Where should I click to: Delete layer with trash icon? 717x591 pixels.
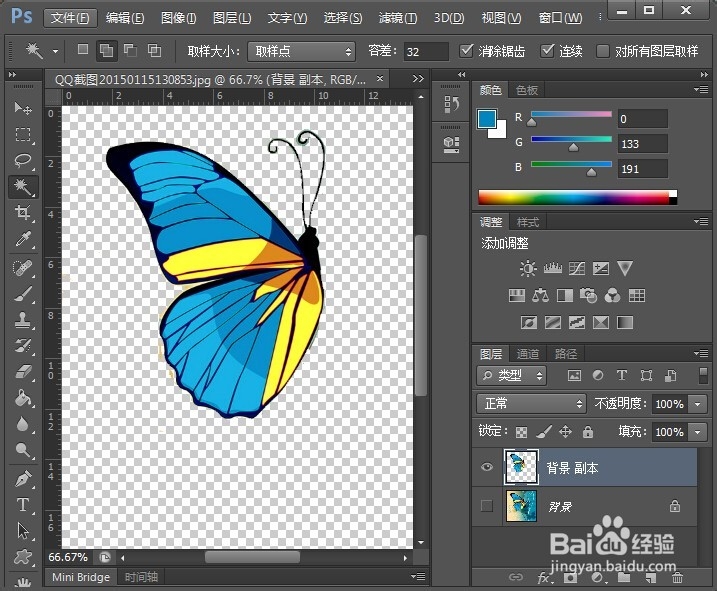[677, 577]
